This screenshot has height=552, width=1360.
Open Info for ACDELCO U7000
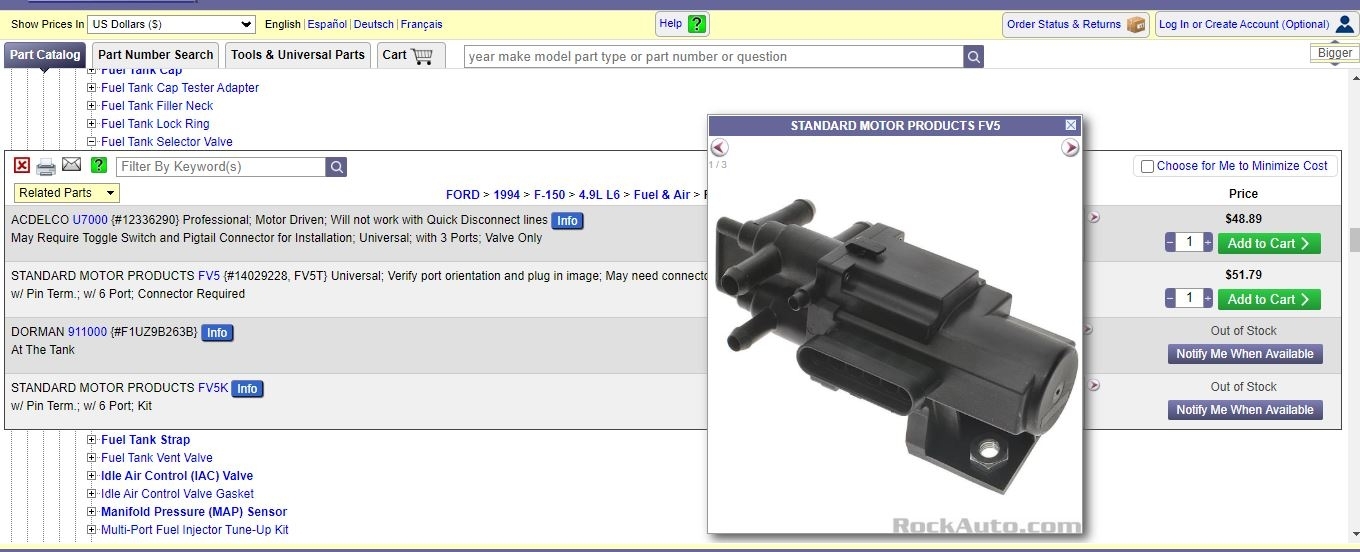click(567, 221)
